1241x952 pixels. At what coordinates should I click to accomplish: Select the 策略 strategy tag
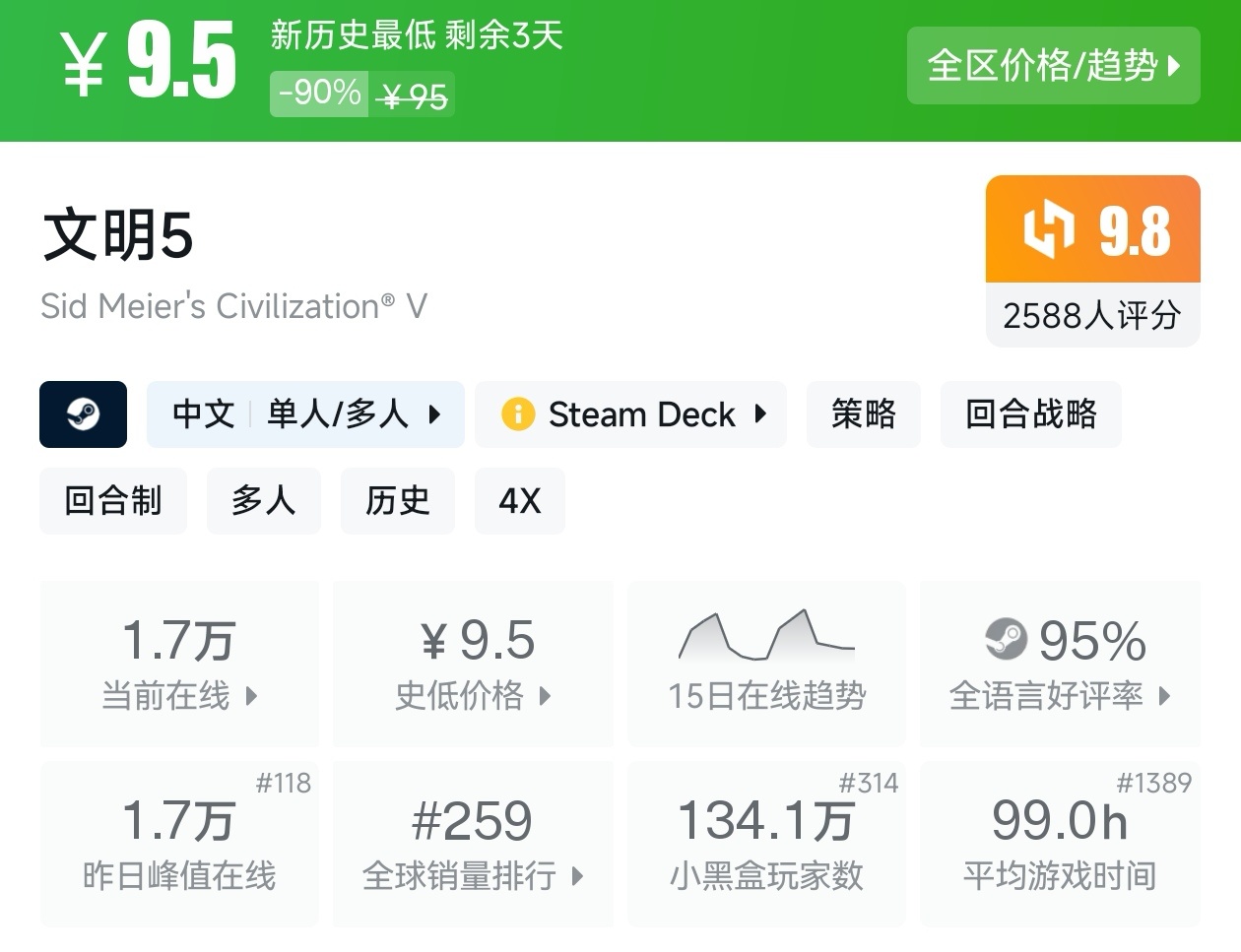click(864, 414)
